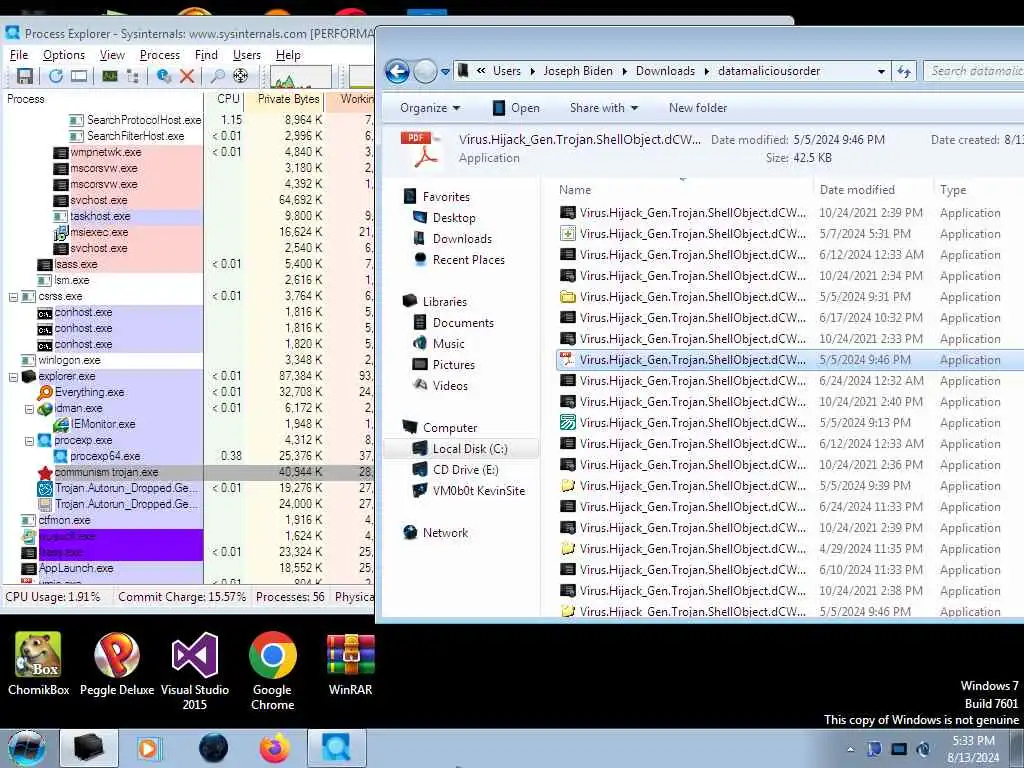The height and width of the screenshot is (768, 1024).
Task: Click the Open button in Explorer command bar
Action: coord(516,108)
